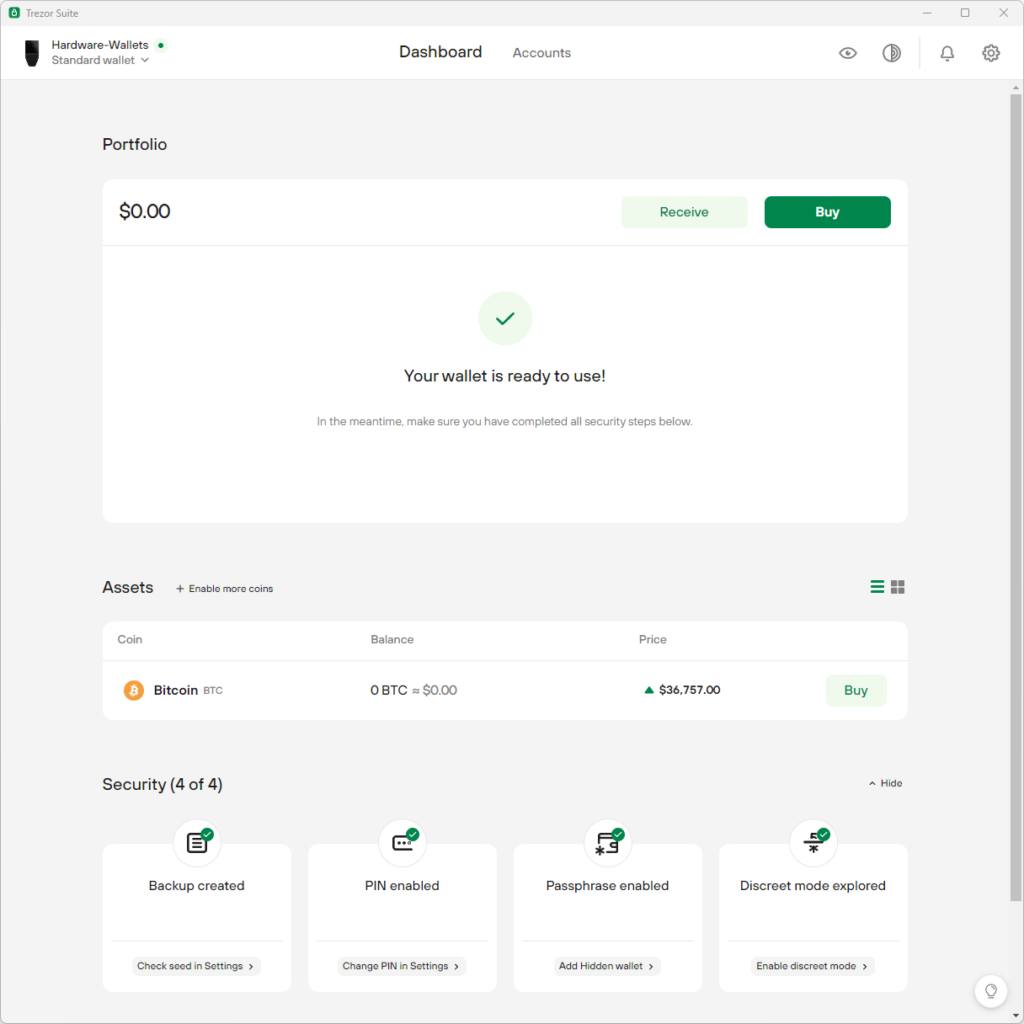
Task: Switch to the Dashboard tab
Action: click(x=440, y=52)
